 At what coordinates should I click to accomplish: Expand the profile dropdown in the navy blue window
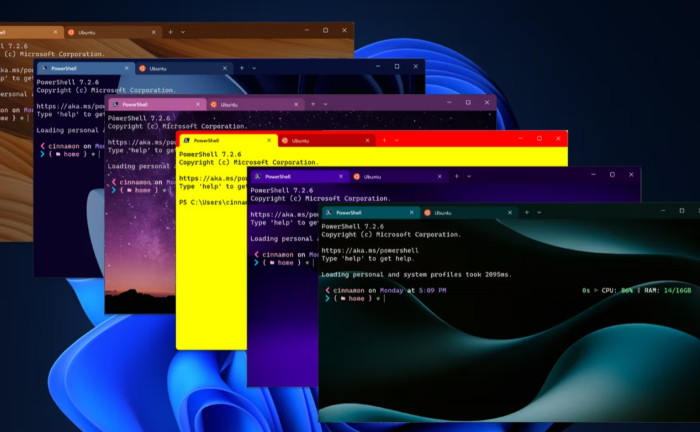point(254,68)
